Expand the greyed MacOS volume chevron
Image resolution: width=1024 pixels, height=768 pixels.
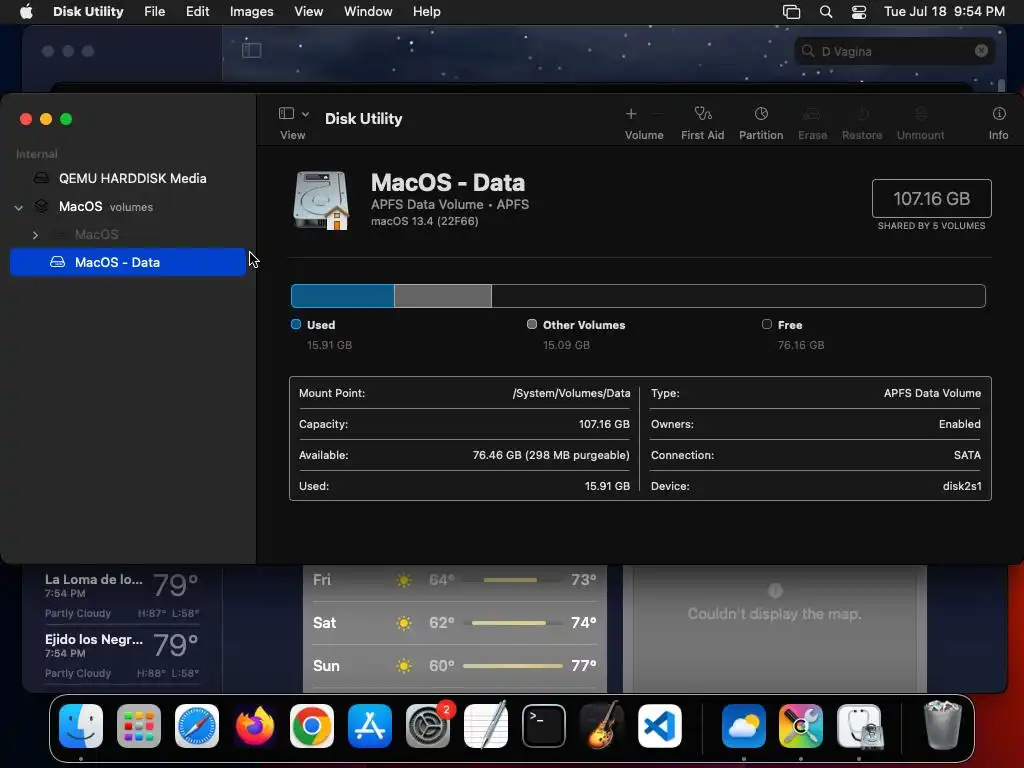tap(35, 234)
